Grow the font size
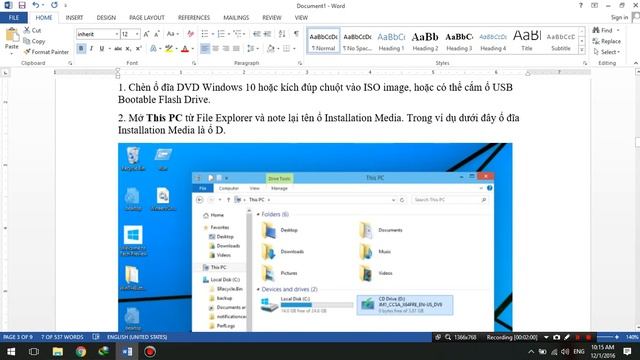640x360 pixels. (x=146, y=34)
